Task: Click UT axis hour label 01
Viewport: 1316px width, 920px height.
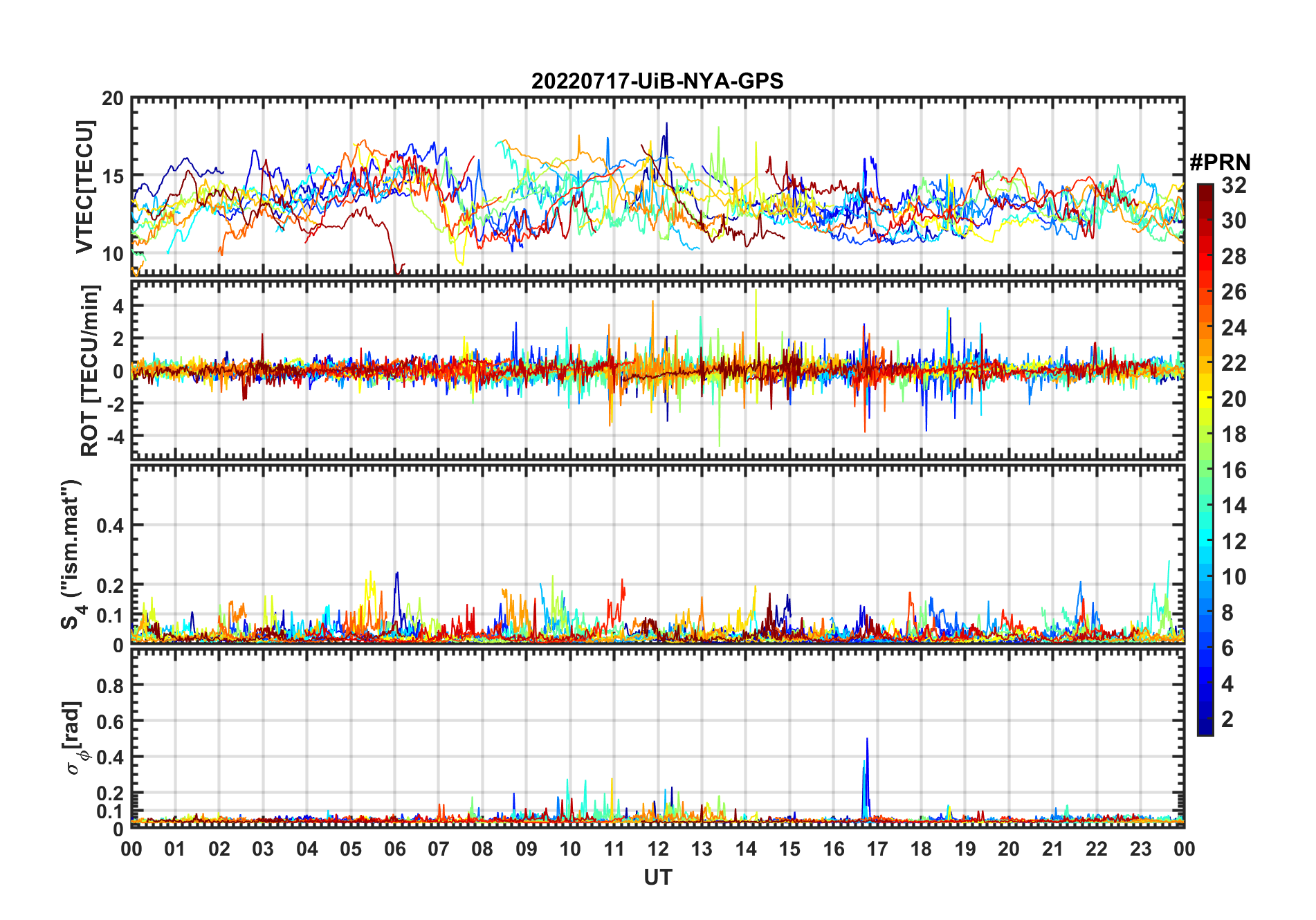Action: [x=175, y=849]
